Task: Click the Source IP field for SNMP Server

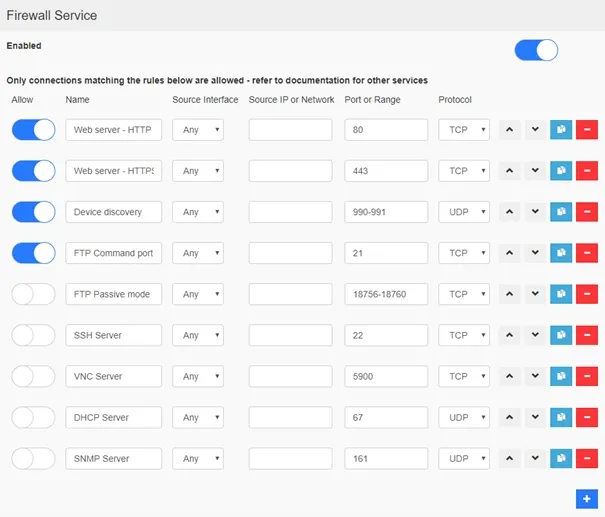Action: (290, 458)
